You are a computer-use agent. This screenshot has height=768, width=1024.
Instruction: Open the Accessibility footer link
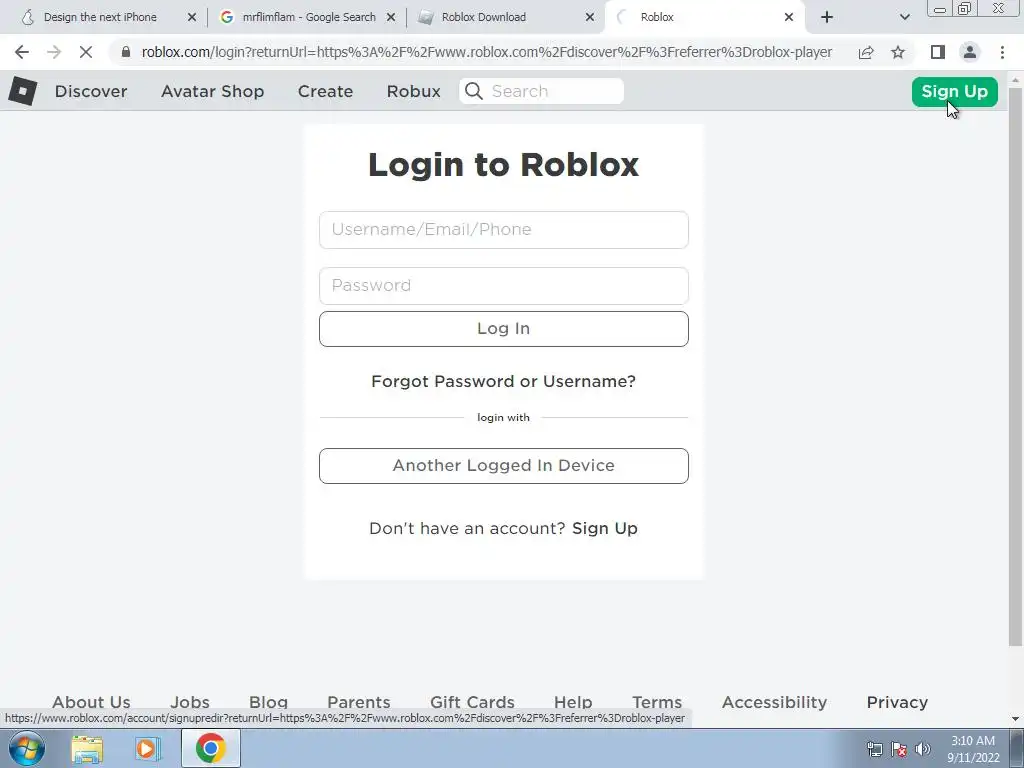775,702
